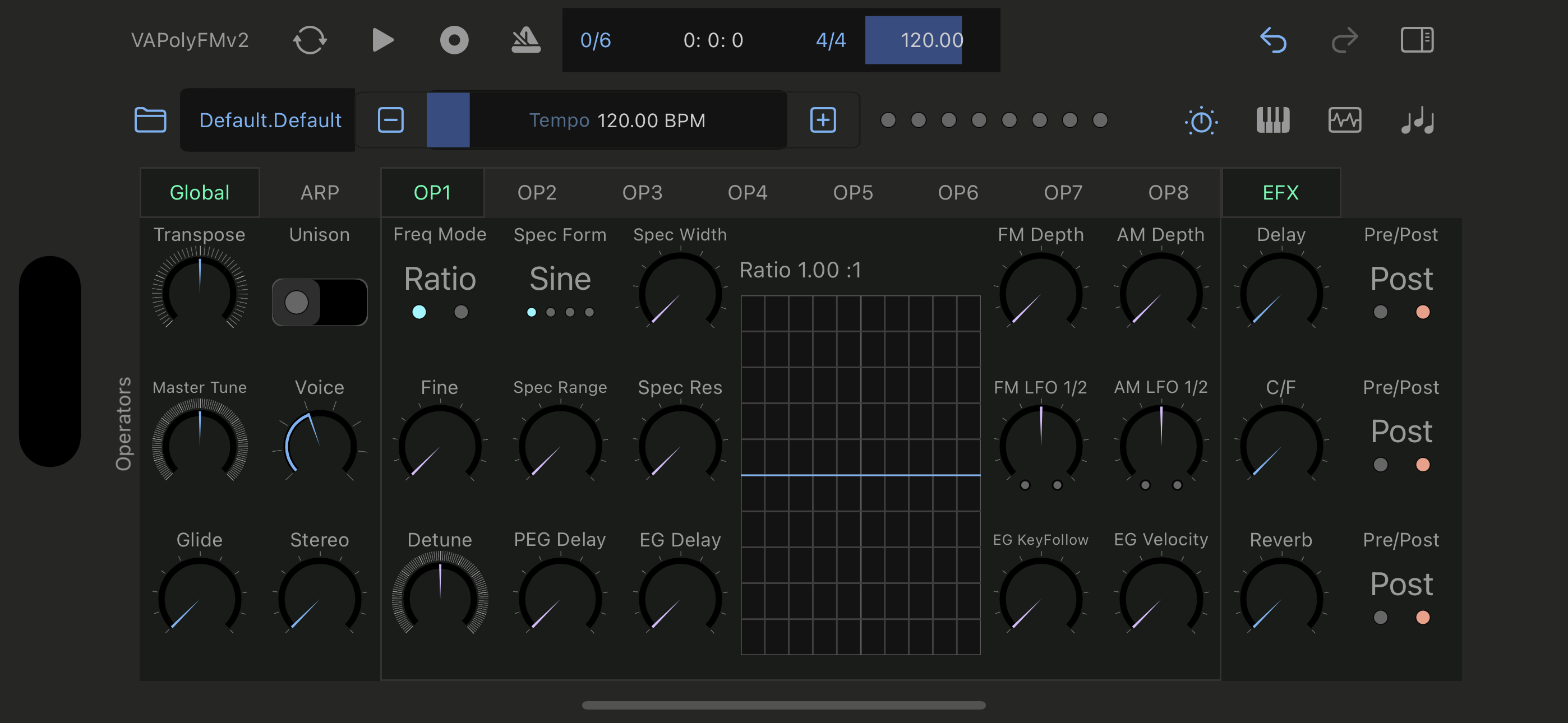Open the sidebar panel icon
The height and width of the screenshot is (723, 1568).
click(1417, 40)
